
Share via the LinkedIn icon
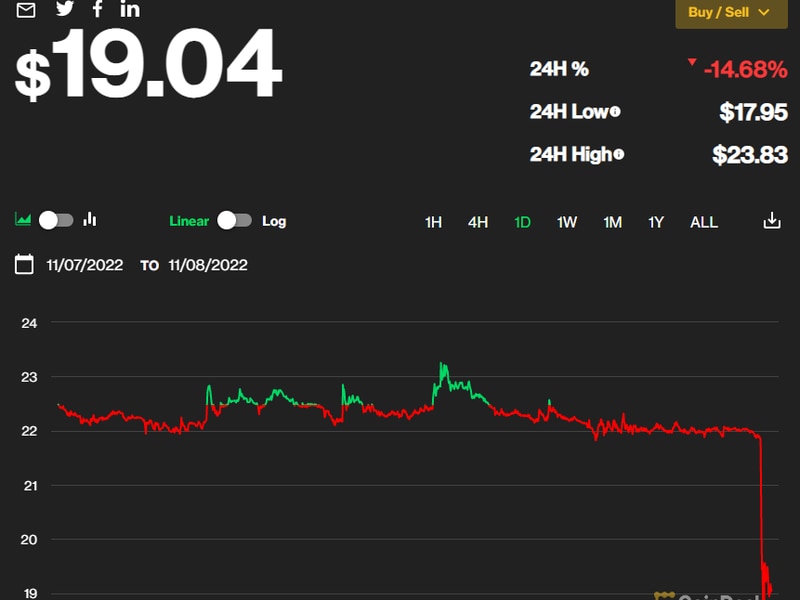(130, 9)
